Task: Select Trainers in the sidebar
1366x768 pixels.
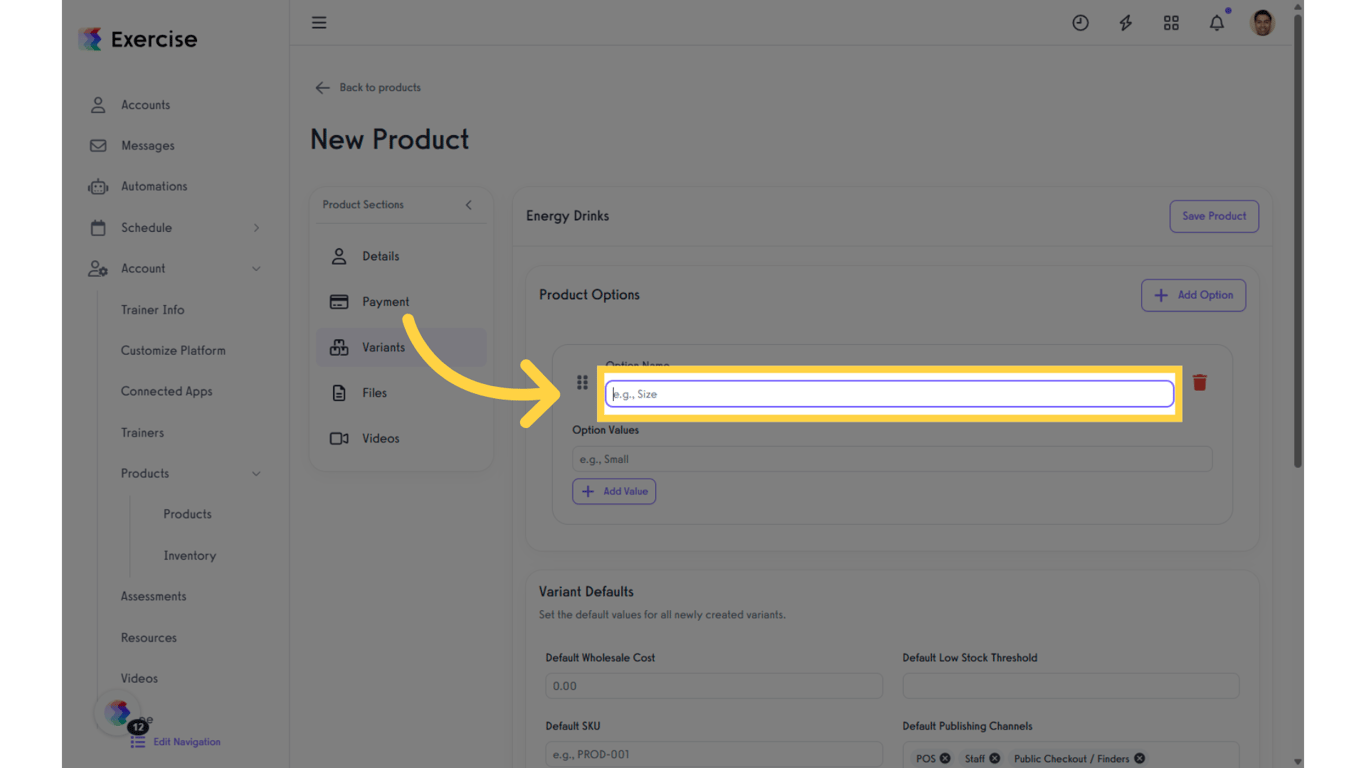Action: (x=142, y=432)
